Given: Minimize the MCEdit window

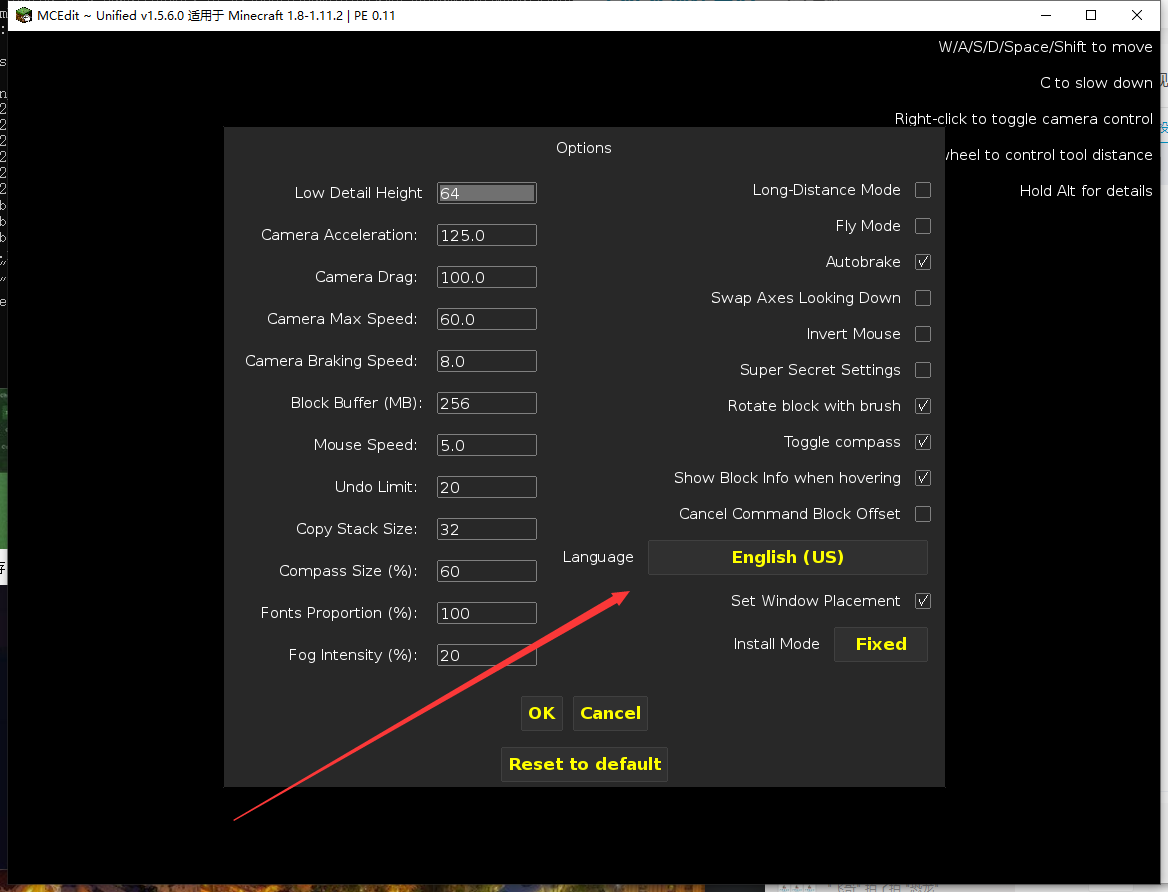Looking at the screenshot, I should [x=1046, y=15].
